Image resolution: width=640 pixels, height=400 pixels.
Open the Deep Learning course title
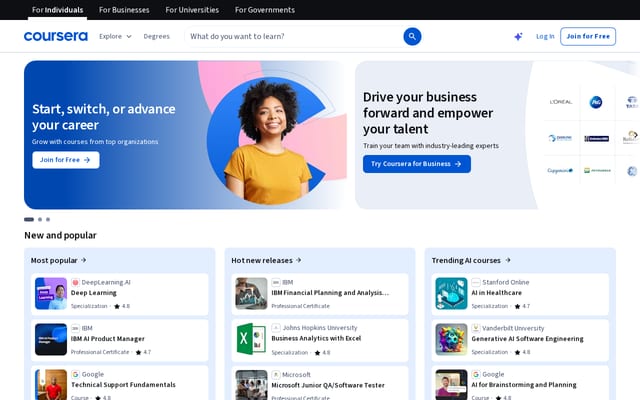pyautogui.click(x=93, y=293)
